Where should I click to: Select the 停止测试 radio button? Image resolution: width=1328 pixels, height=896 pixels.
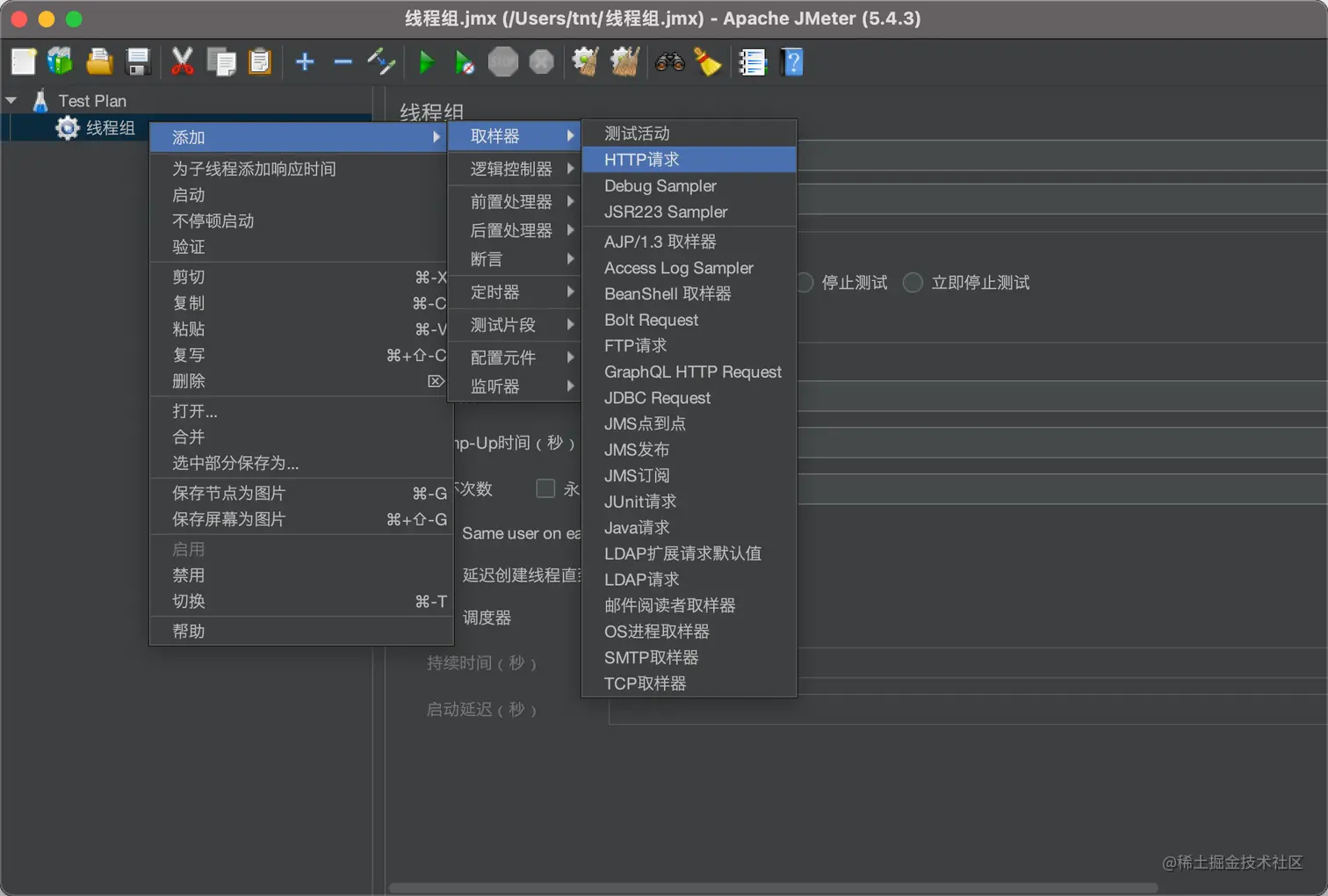(x=805, y=283)
